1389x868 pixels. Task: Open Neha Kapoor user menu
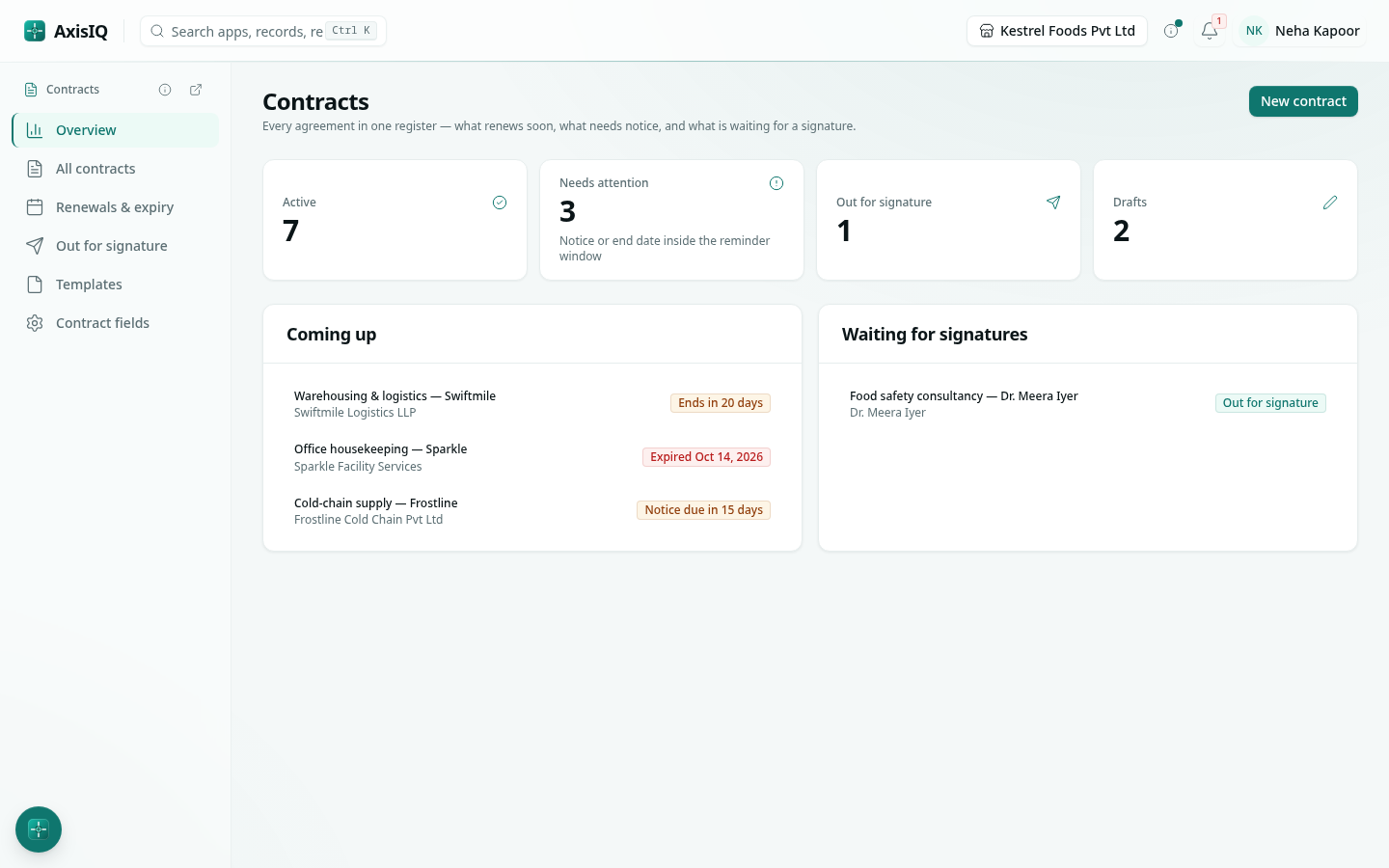click(1299, 31)
